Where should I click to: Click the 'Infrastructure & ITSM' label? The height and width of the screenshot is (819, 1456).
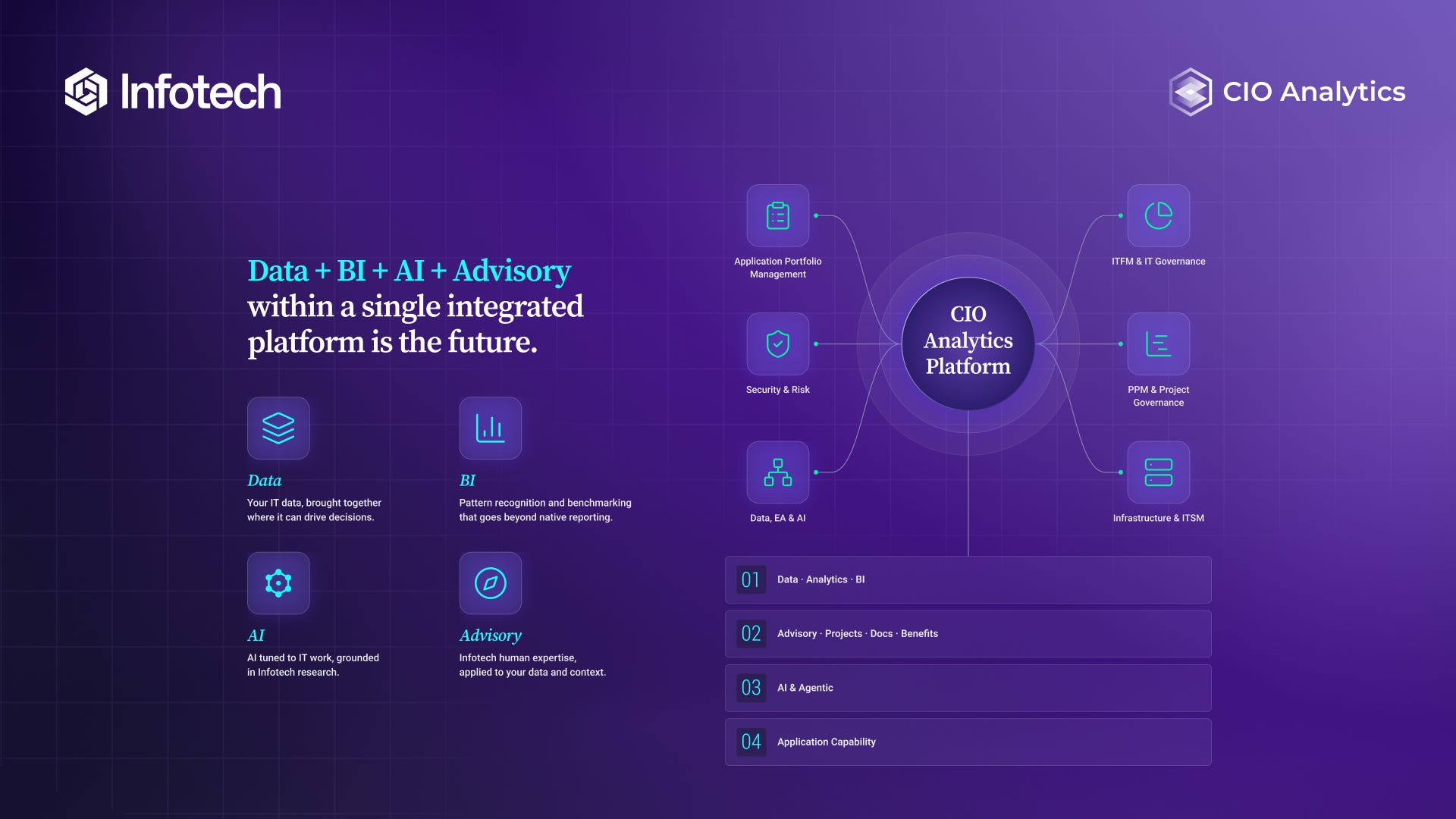(x=1159, y=518)
